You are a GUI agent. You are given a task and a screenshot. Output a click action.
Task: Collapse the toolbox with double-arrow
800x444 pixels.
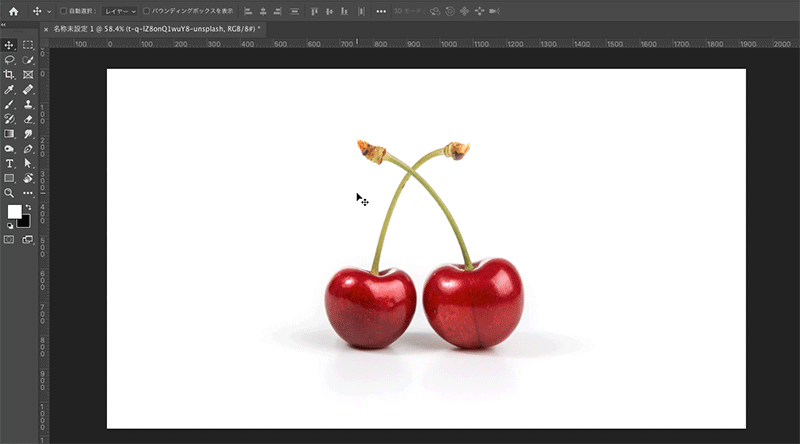click(x=3, y=24)
